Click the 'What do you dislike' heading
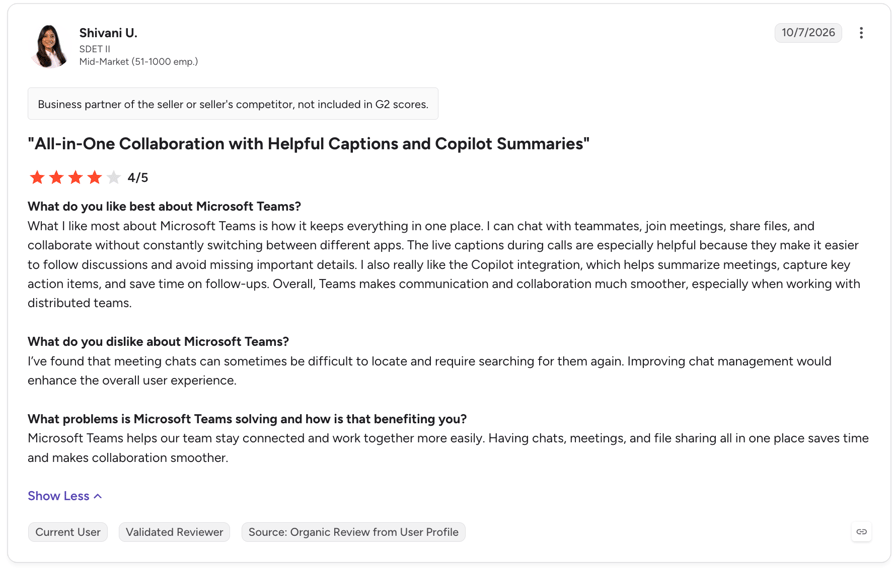Screen dimensions: 894x568 point(159,342)
